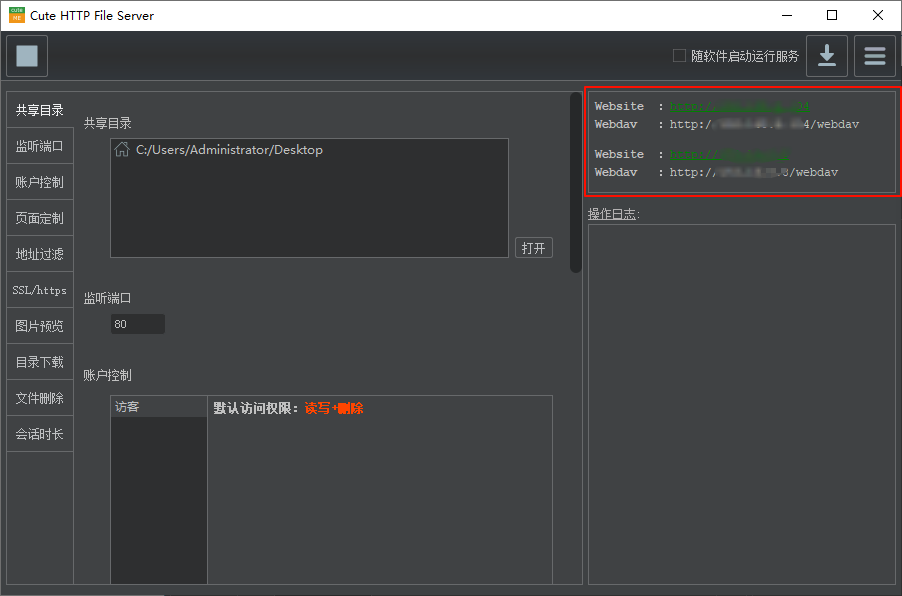Open the 会话时长 tab
Image resolution: width=902 pixels, height=596 pixels.
(40, 434)
